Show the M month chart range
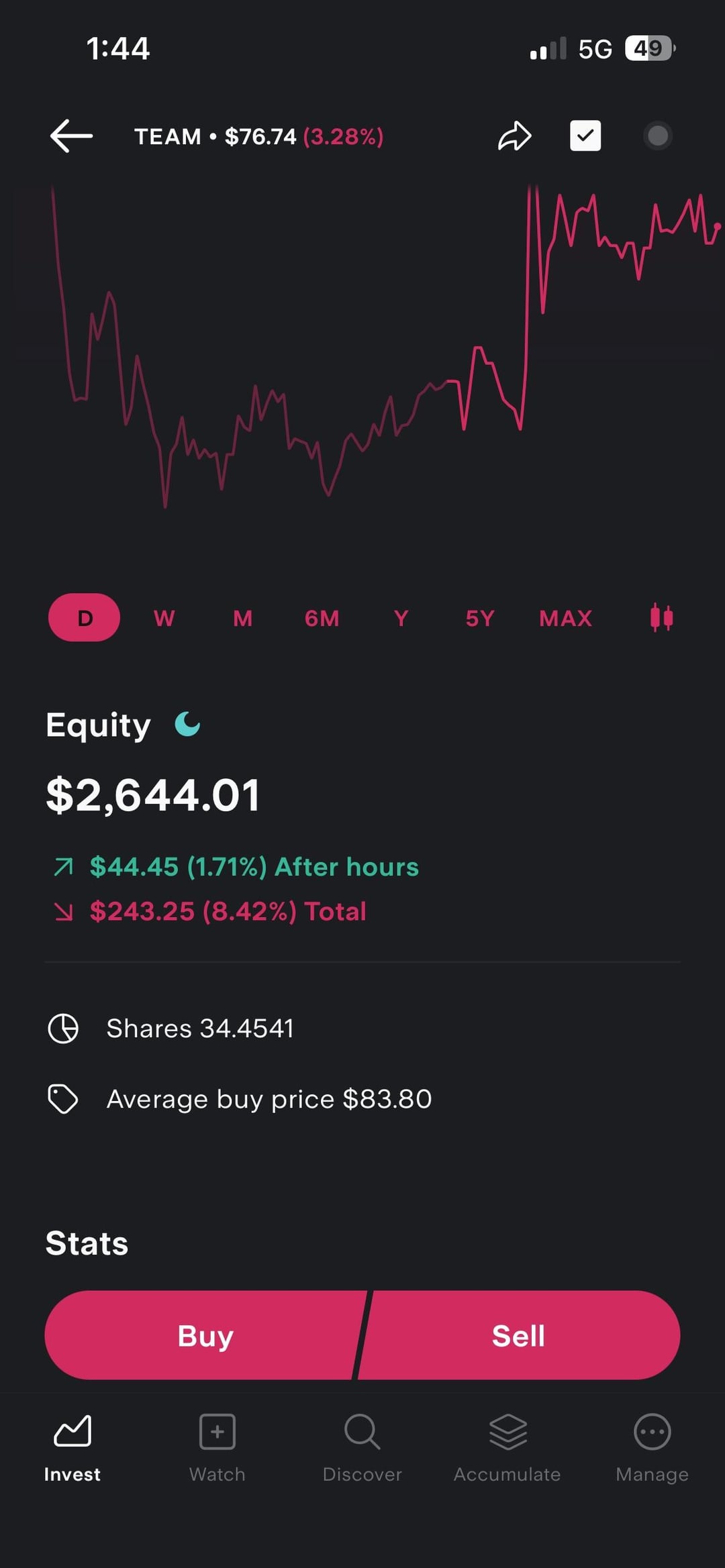 243,617
